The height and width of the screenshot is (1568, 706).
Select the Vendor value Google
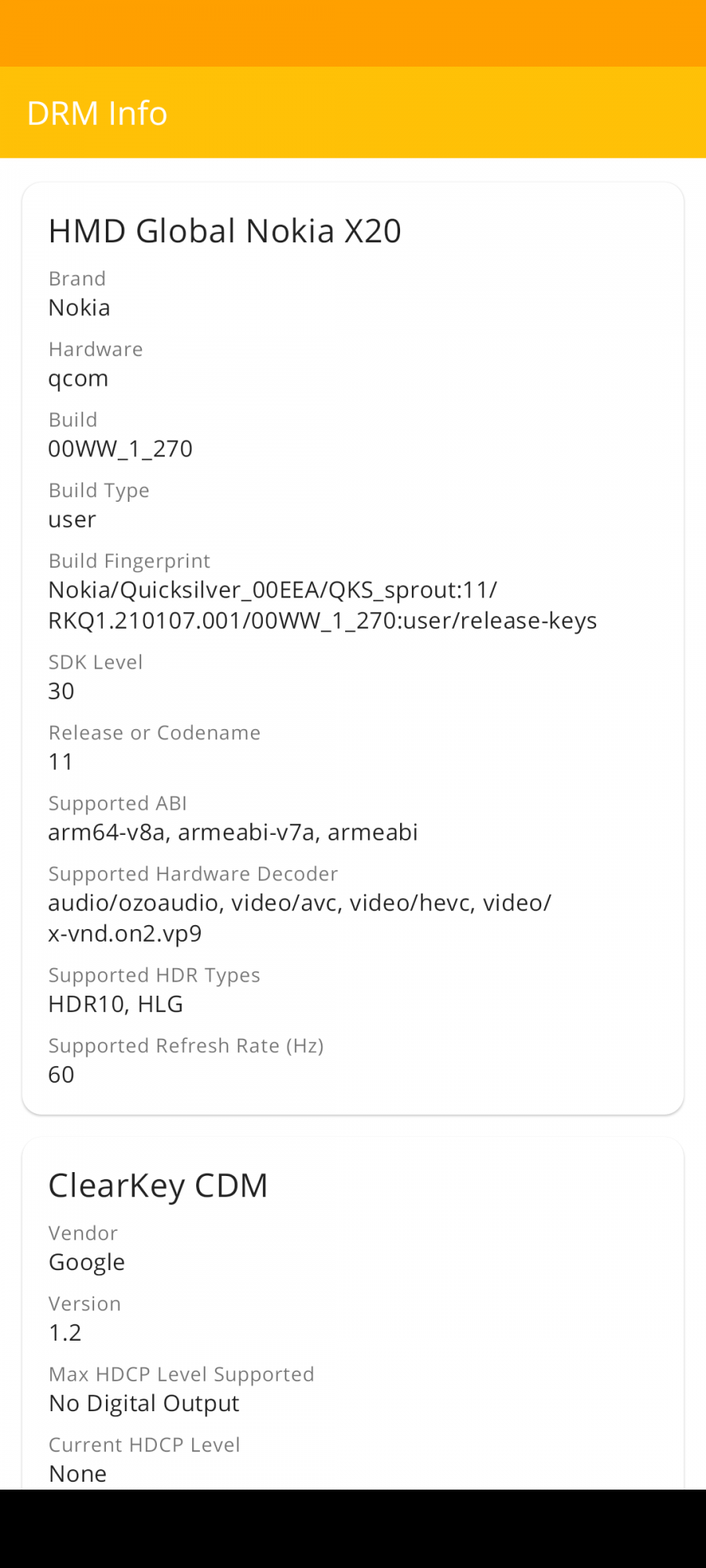[x=87, y=1261]
